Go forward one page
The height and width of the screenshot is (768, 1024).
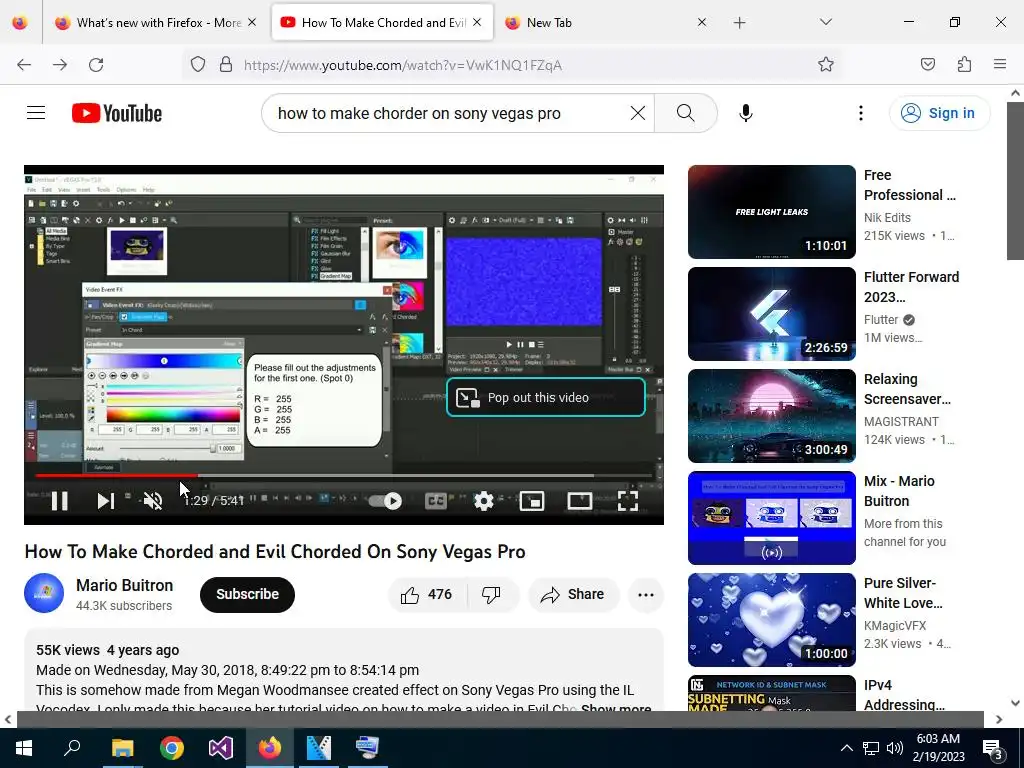(60, 65)
